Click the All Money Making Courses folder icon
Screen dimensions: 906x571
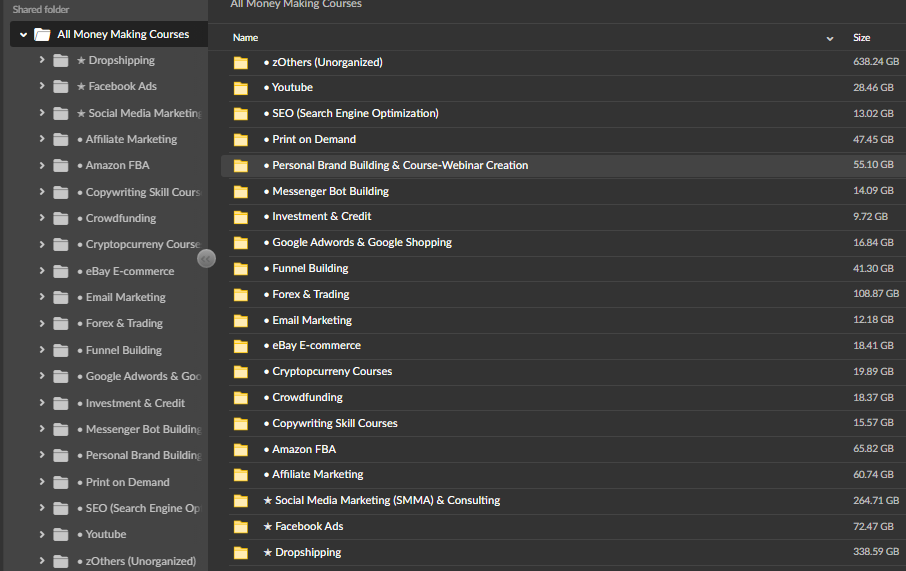pos(42,35)
